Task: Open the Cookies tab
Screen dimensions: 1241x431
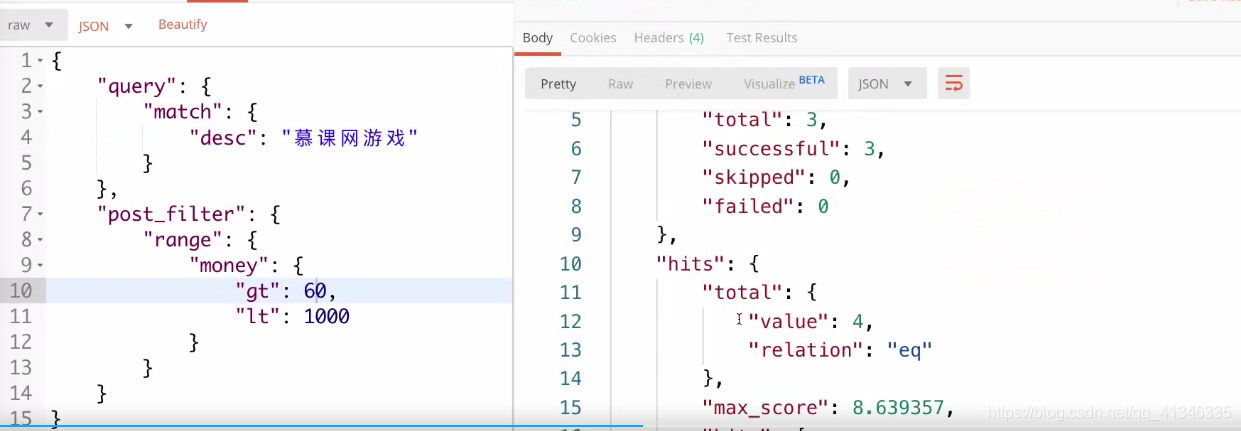Action: tap(593, 38)
